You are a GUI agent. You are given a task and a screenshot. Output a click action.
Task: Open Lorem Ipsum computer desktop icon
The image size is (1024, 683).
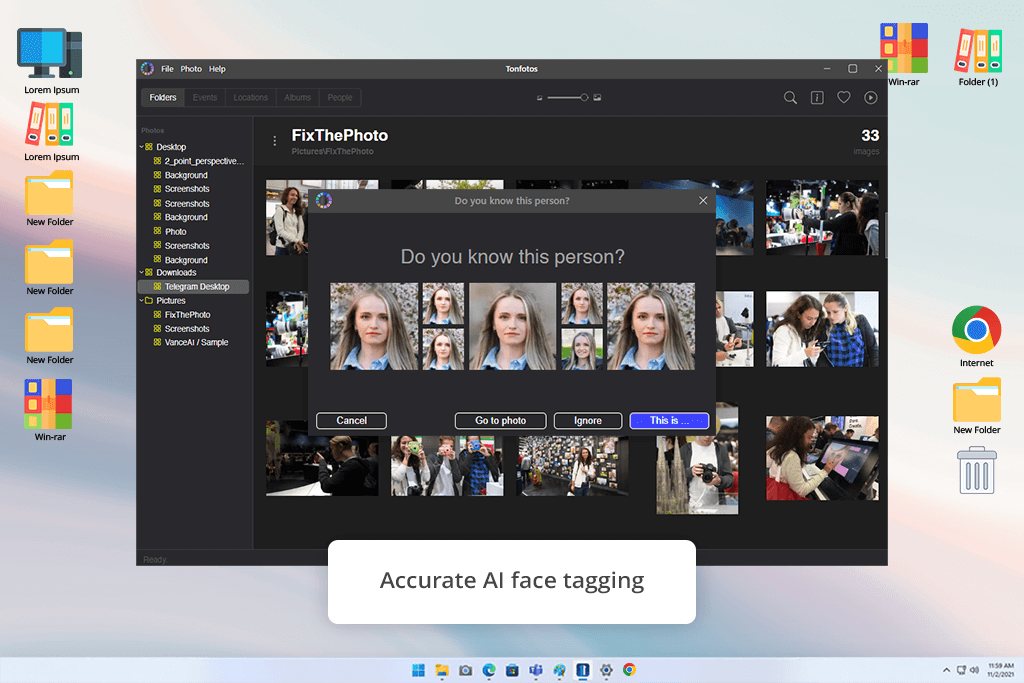51,61
